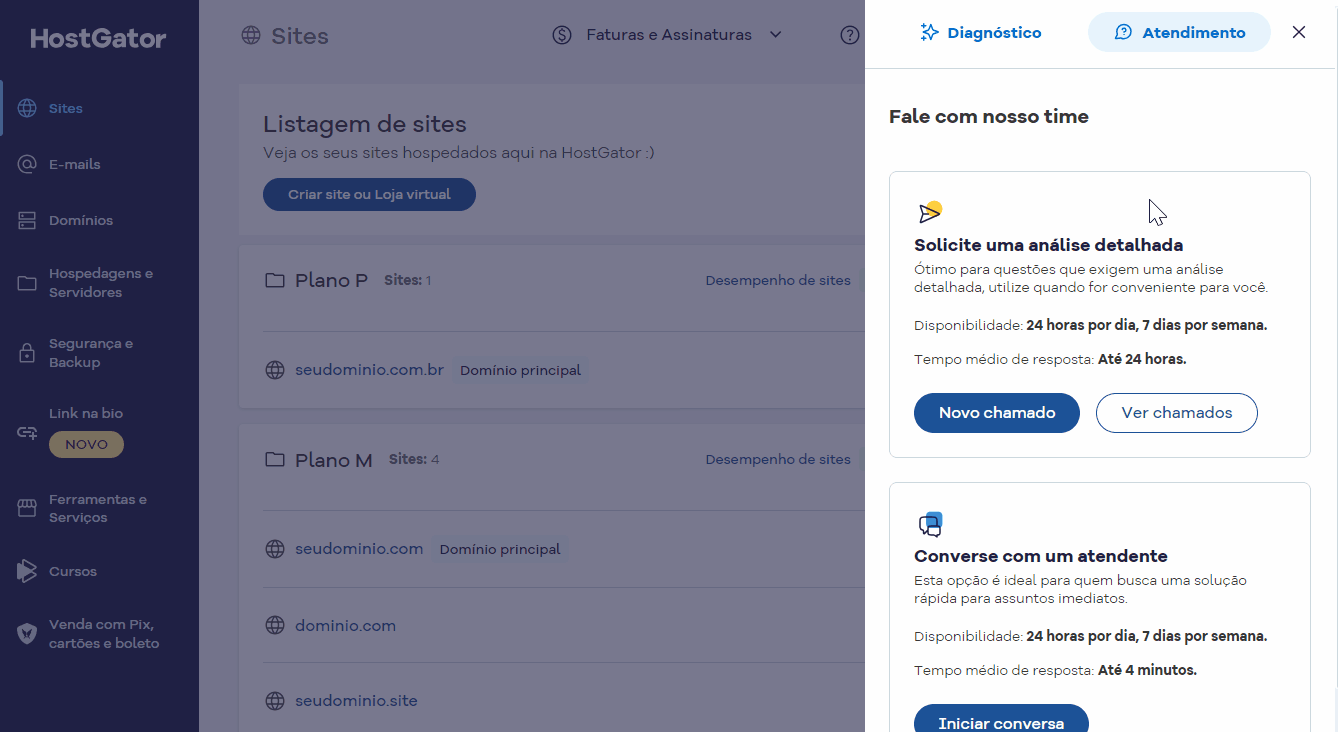Image resolution: width=1338 pixels, height=732 pixels.
Task: Click the Novo chamado button
Action: pyautogui.click(x=997, y=413)
